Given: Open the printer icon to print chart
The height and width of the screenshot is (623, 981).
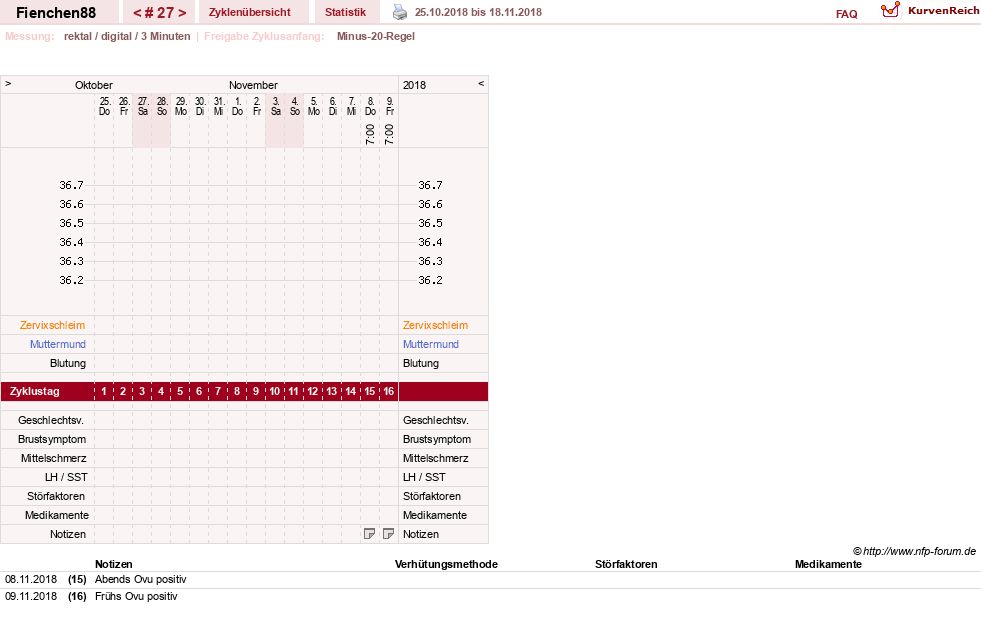Looking at the screenshot, I should (x=400, y=12).
